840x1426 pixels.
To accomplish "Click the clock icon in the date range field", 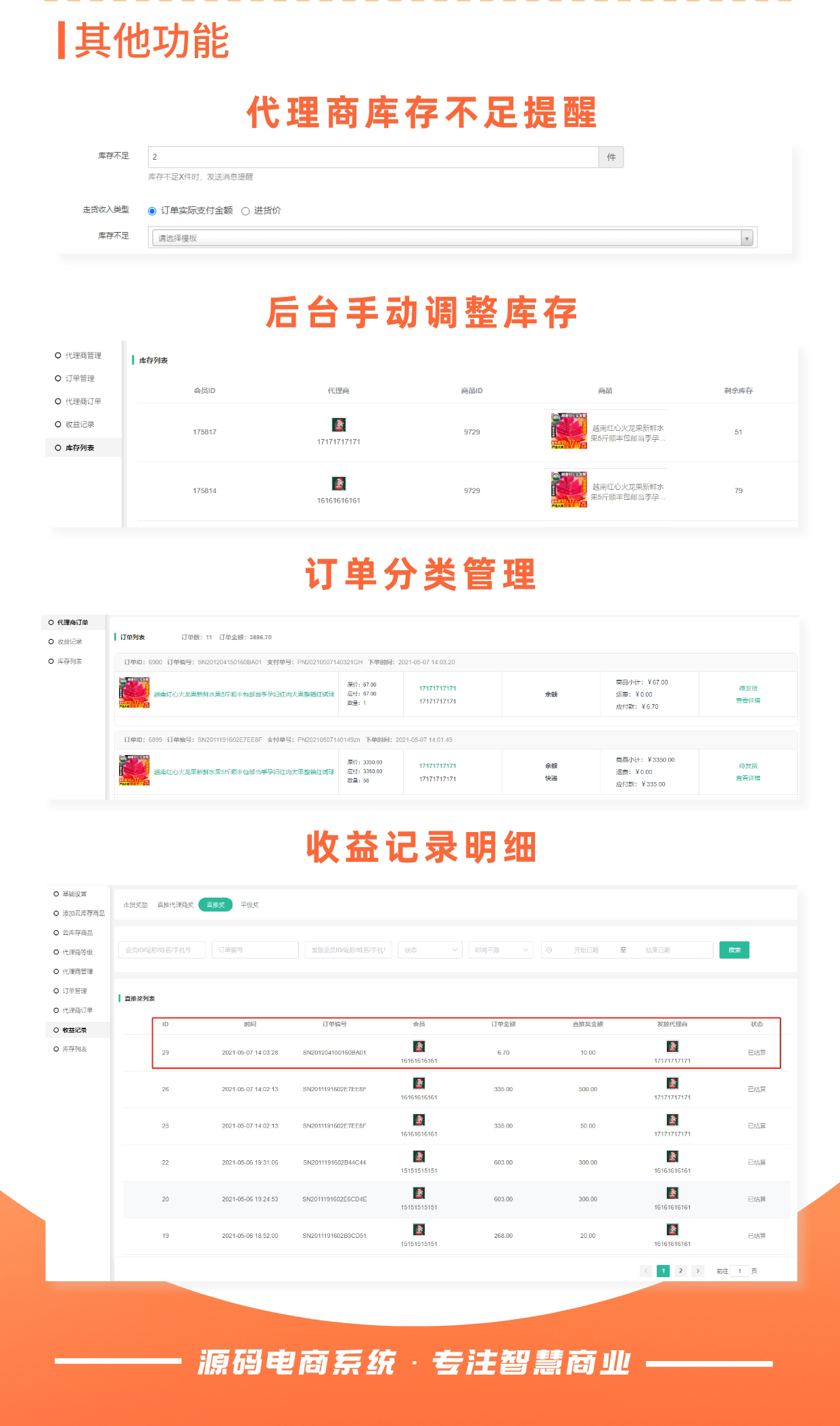I will 549,950.
